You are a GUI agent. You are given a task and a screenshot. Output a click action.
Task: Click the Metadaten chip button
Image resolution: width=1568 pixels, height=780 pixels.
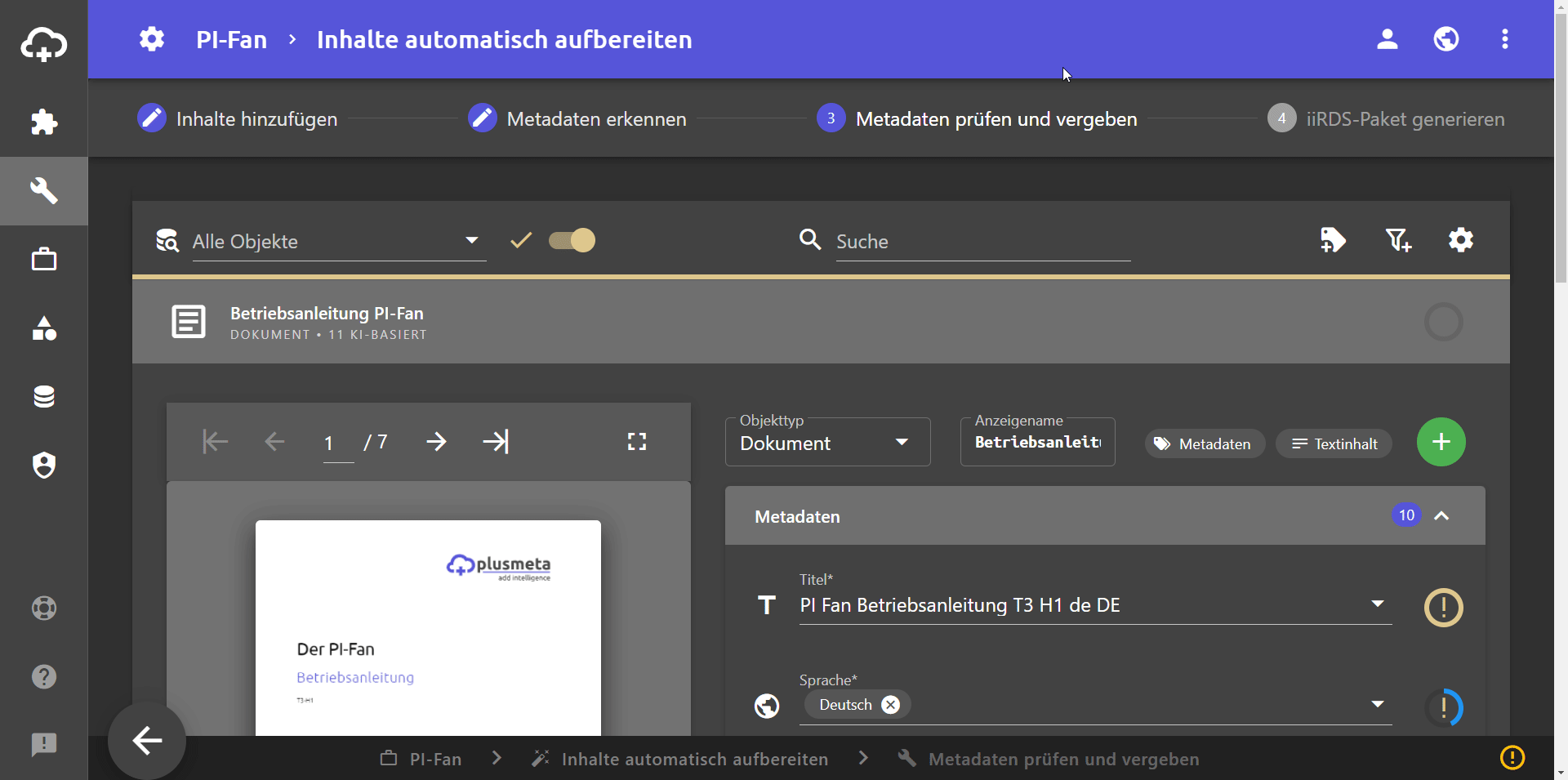coord(1205,443)
